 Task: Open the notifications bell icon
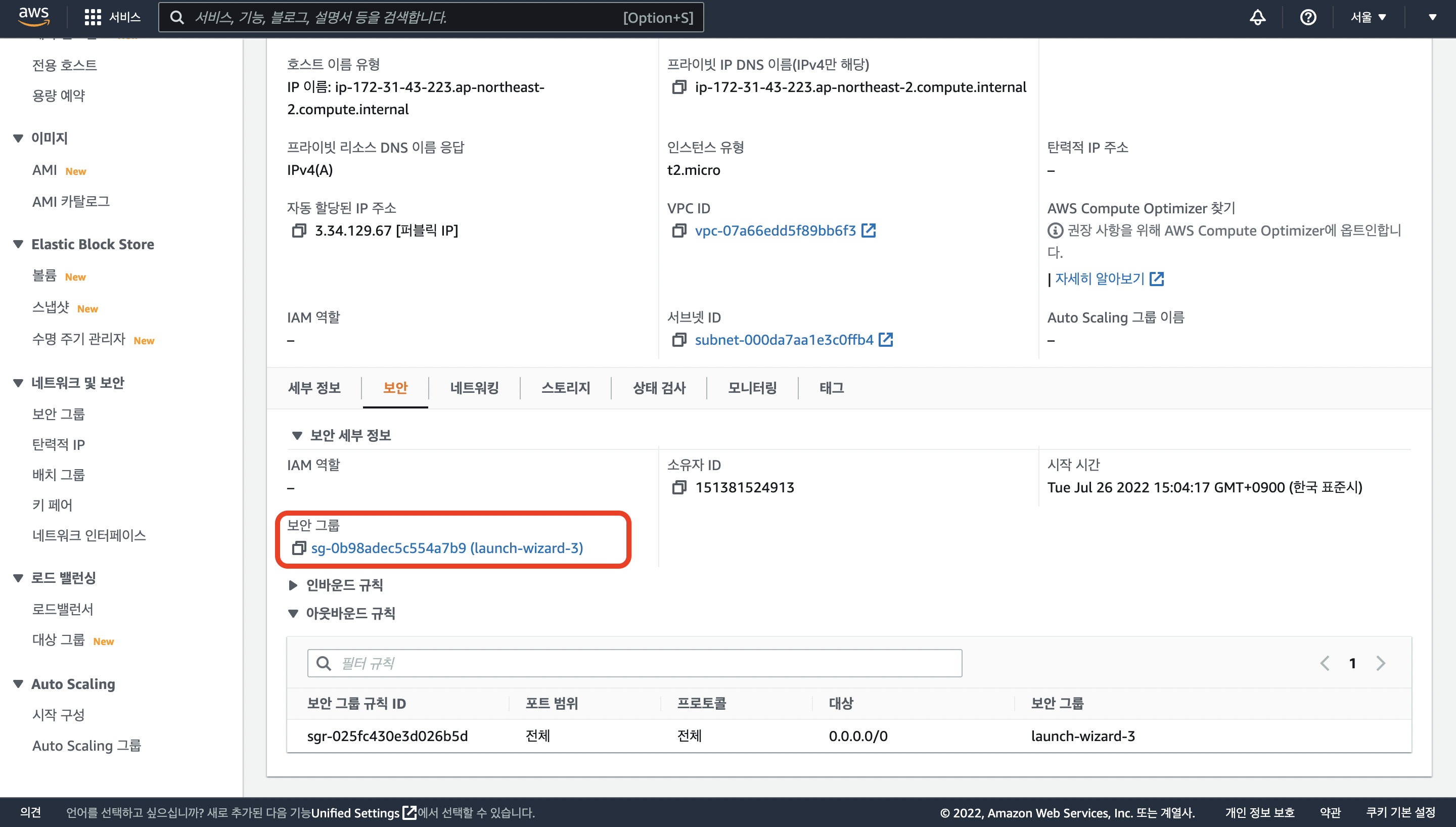1257,17
